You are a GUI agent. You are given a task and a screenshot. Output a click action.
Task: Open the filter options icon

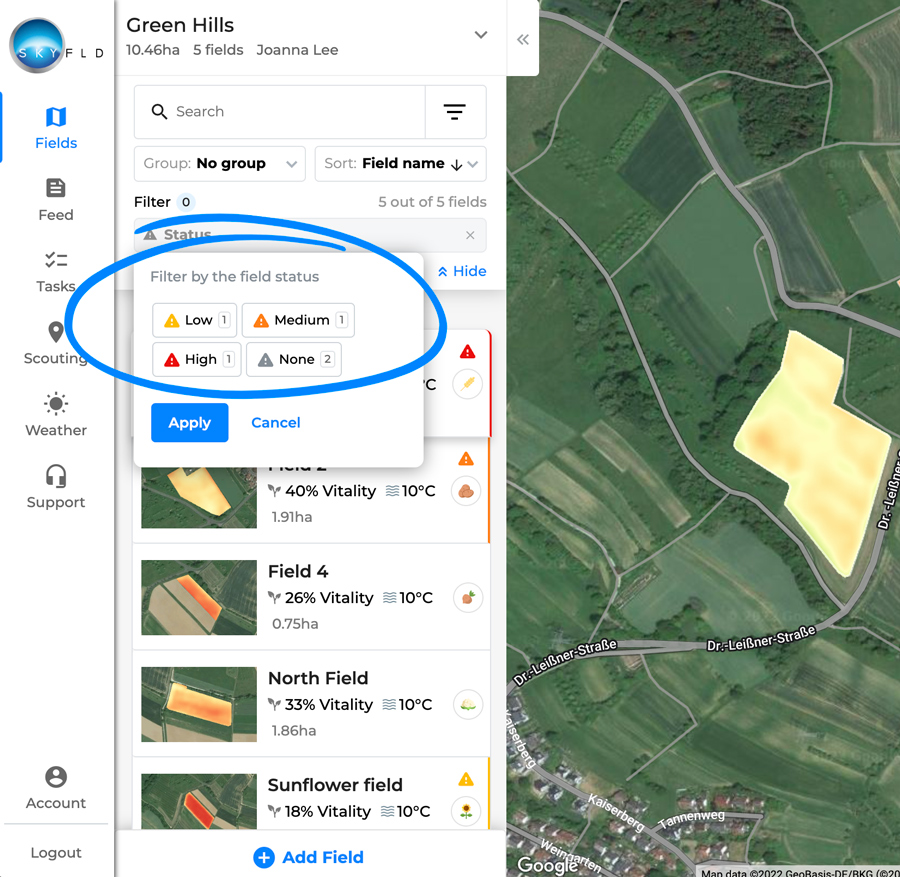pyautogui.click(x=455, y=112)
